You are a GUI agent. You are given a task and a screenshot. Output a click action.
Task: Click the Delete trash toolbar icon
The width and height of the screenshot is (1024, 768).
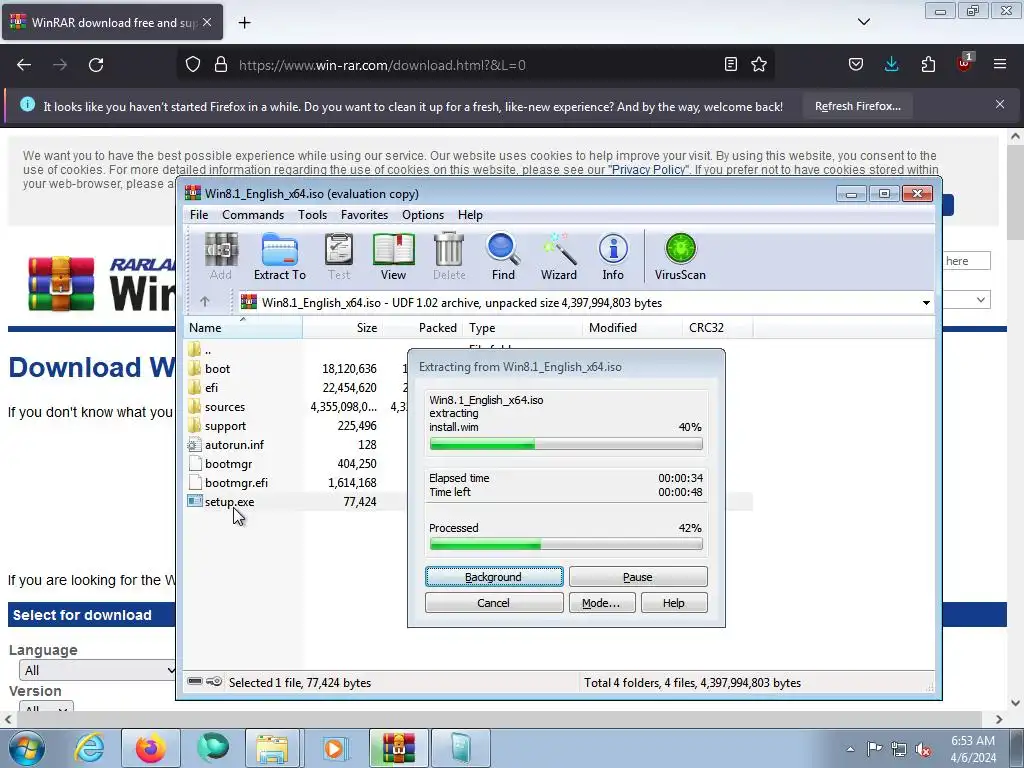coord(449,256)
